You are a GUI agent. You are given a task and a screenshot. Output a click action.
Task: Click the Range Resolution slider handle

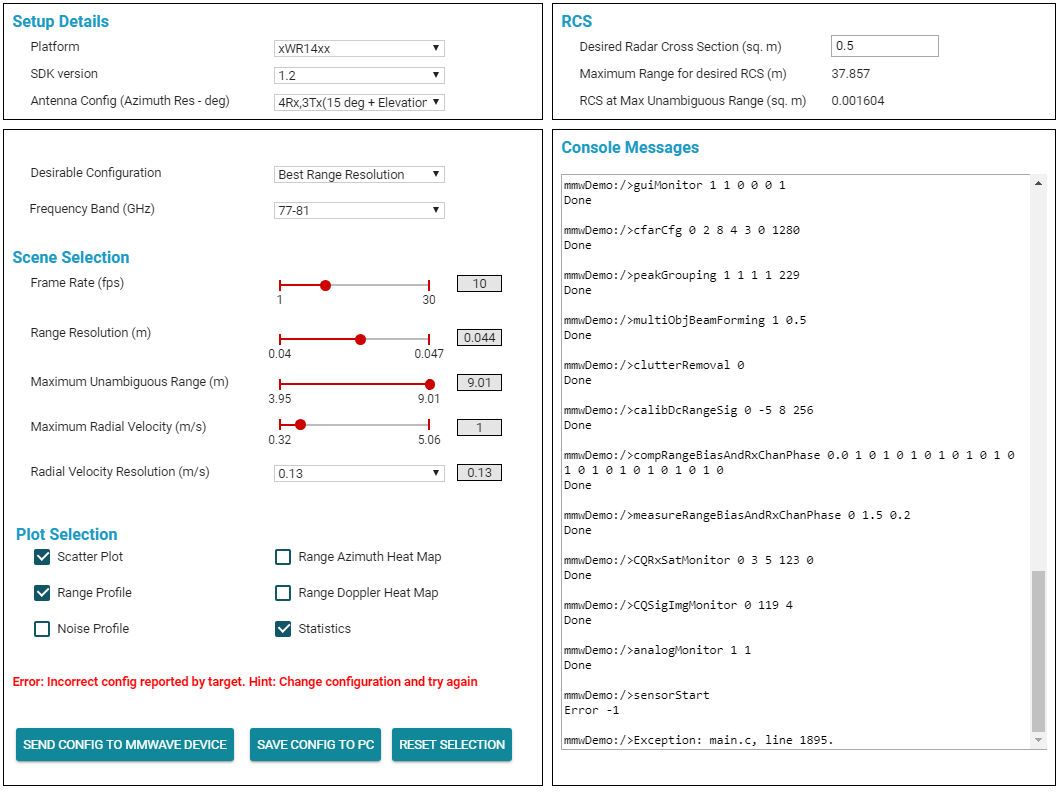pos(361,339)
